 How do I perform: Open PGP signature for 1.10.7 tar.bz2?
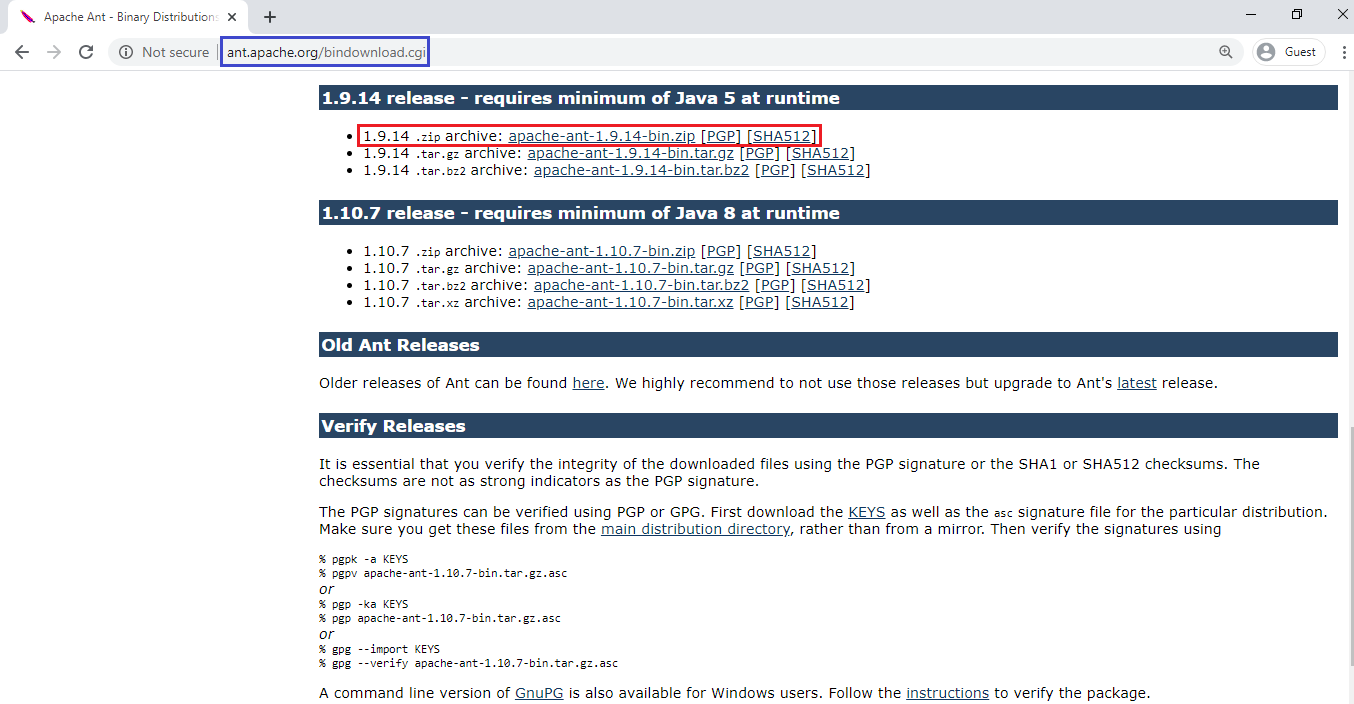pyautogui.click(x=775, y=285)
